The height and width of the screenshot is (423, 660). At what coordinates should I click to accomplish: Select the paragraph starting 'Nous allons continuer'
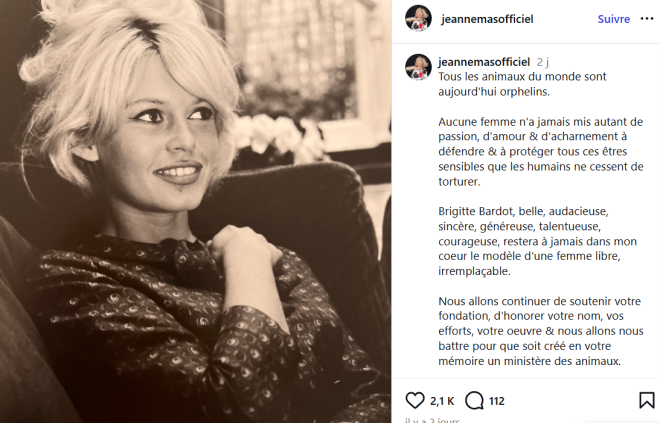[541, 331]
